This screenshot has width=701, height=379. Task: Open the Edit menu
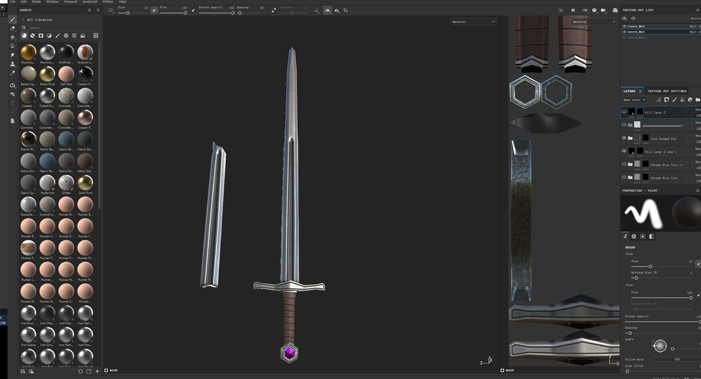click(x=24, y=2)
